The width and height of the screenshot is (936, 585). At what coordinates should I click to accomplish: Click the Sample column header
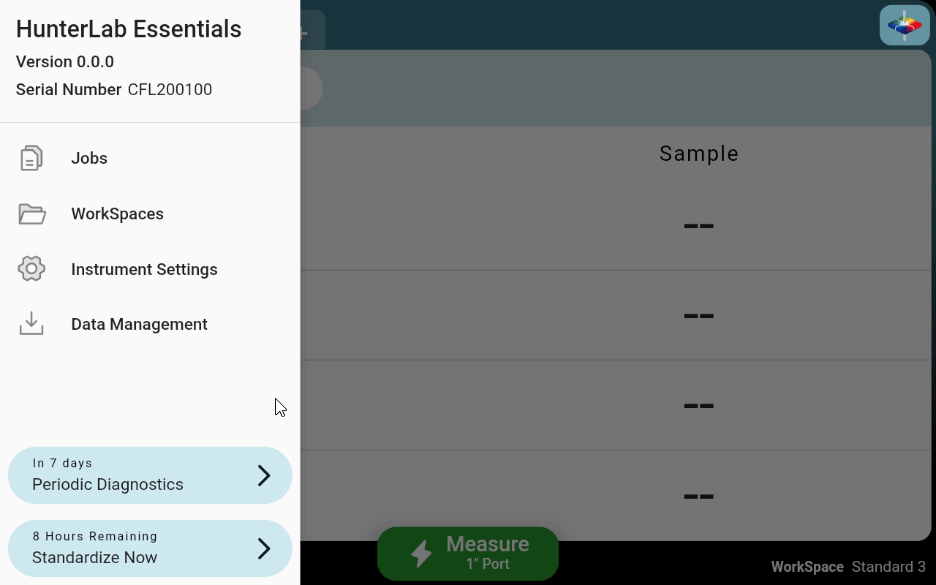[x=699, y=154]
